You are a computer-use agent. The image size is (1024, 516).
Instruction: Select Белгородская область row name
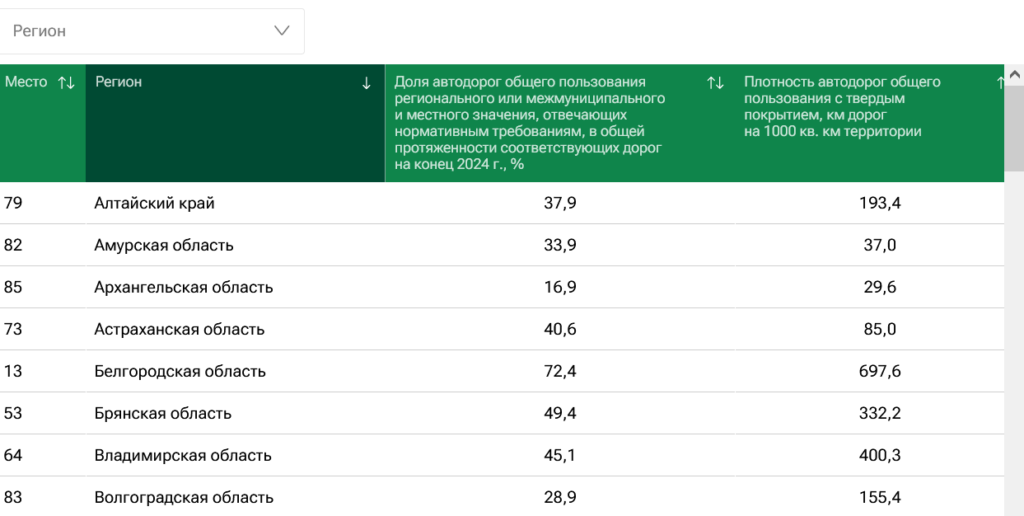click(180, 372)
